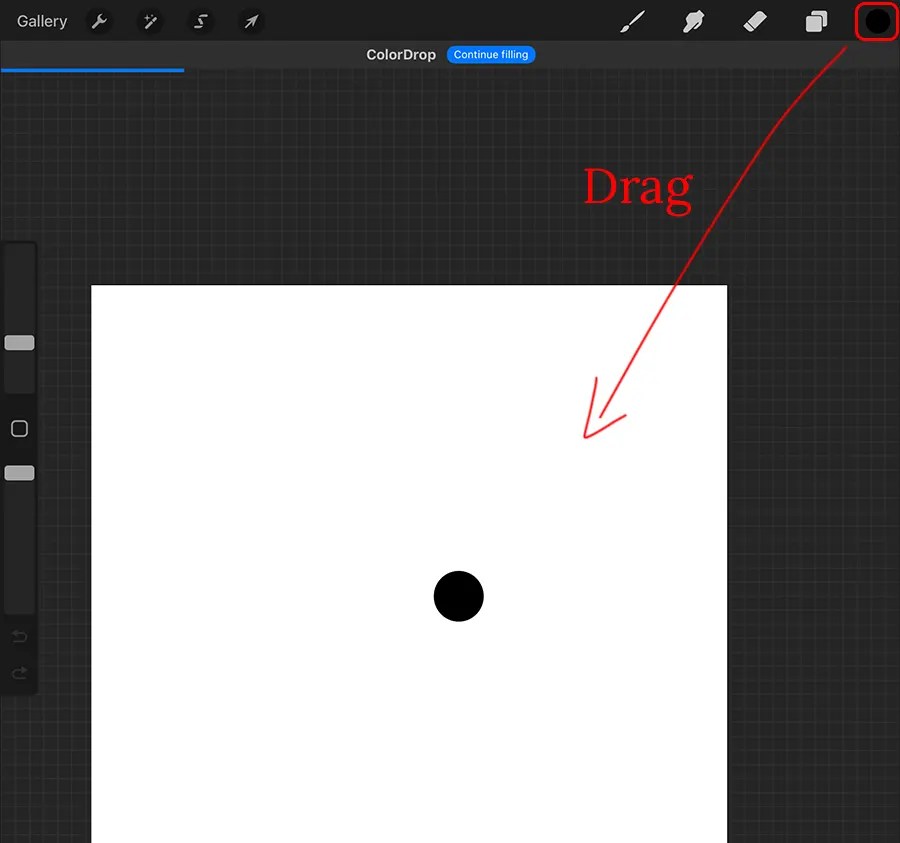
Task: Open the active color swatch
Action: (x=875, y=21)
